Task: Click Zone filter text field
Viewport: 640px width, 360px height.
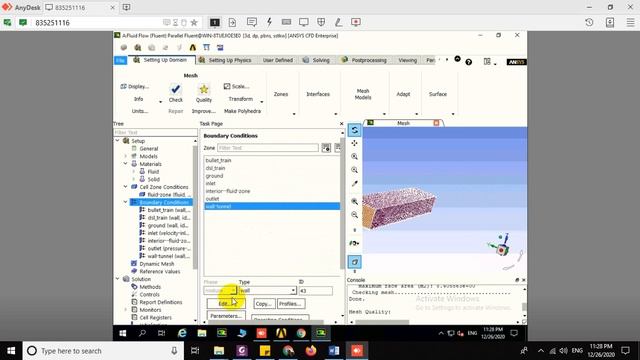Action: 268,148
